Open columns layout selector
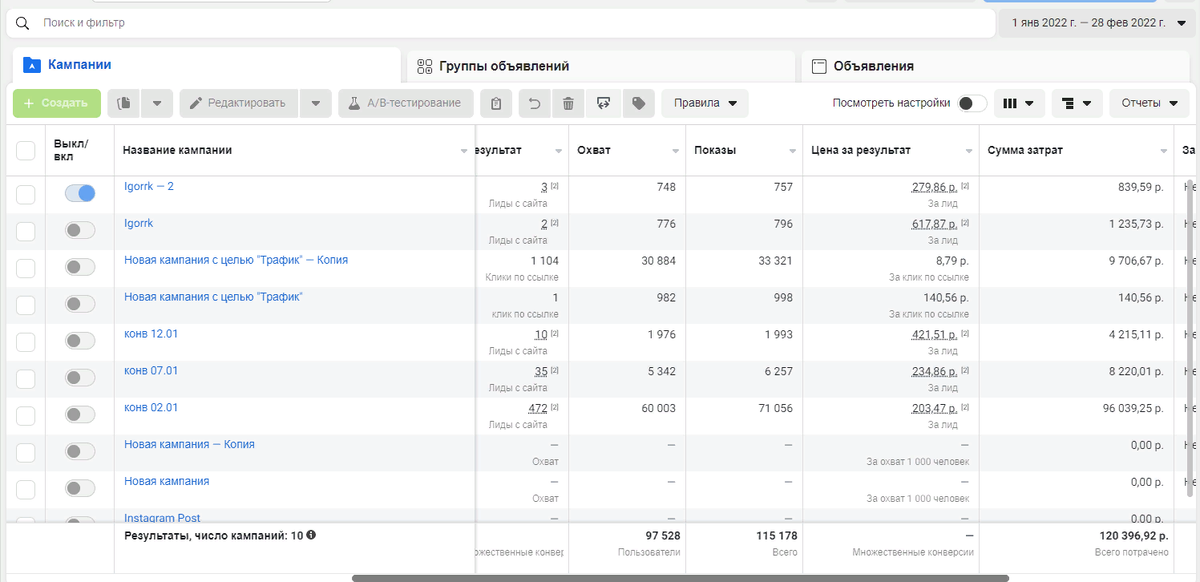 pos(1019,103)
